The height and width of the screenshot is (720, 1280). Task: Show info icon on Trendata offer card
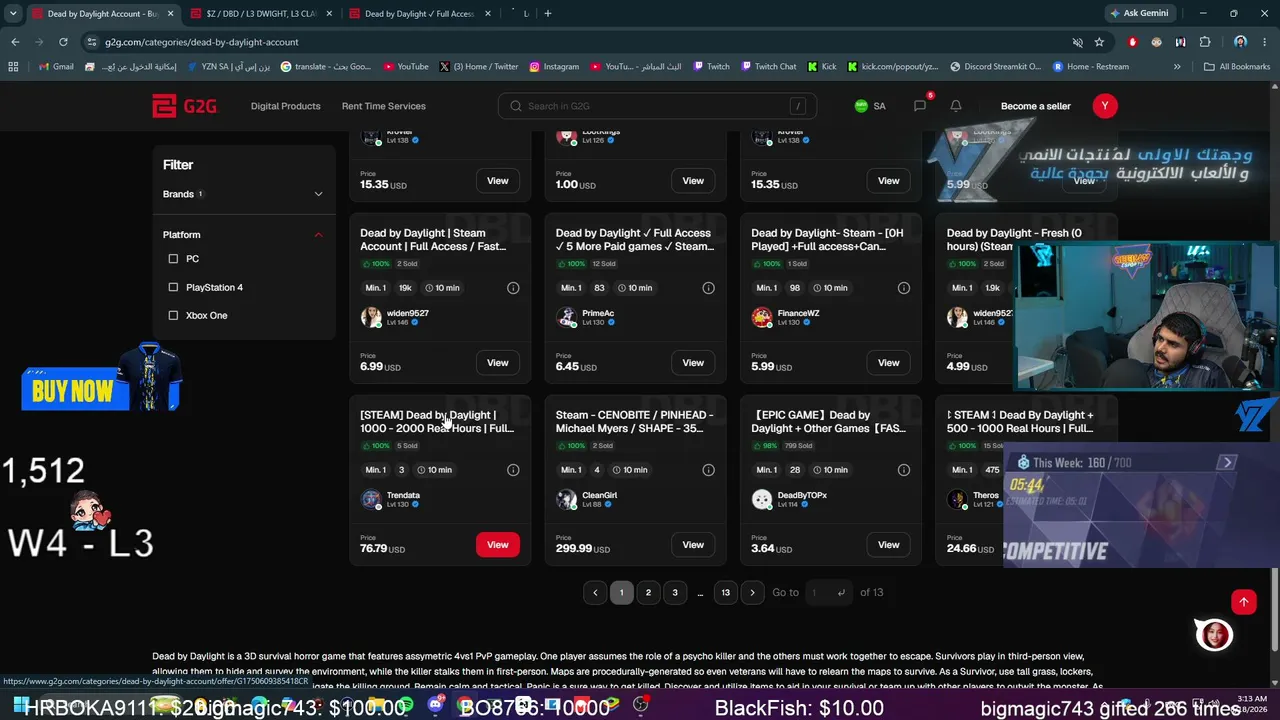513,470
